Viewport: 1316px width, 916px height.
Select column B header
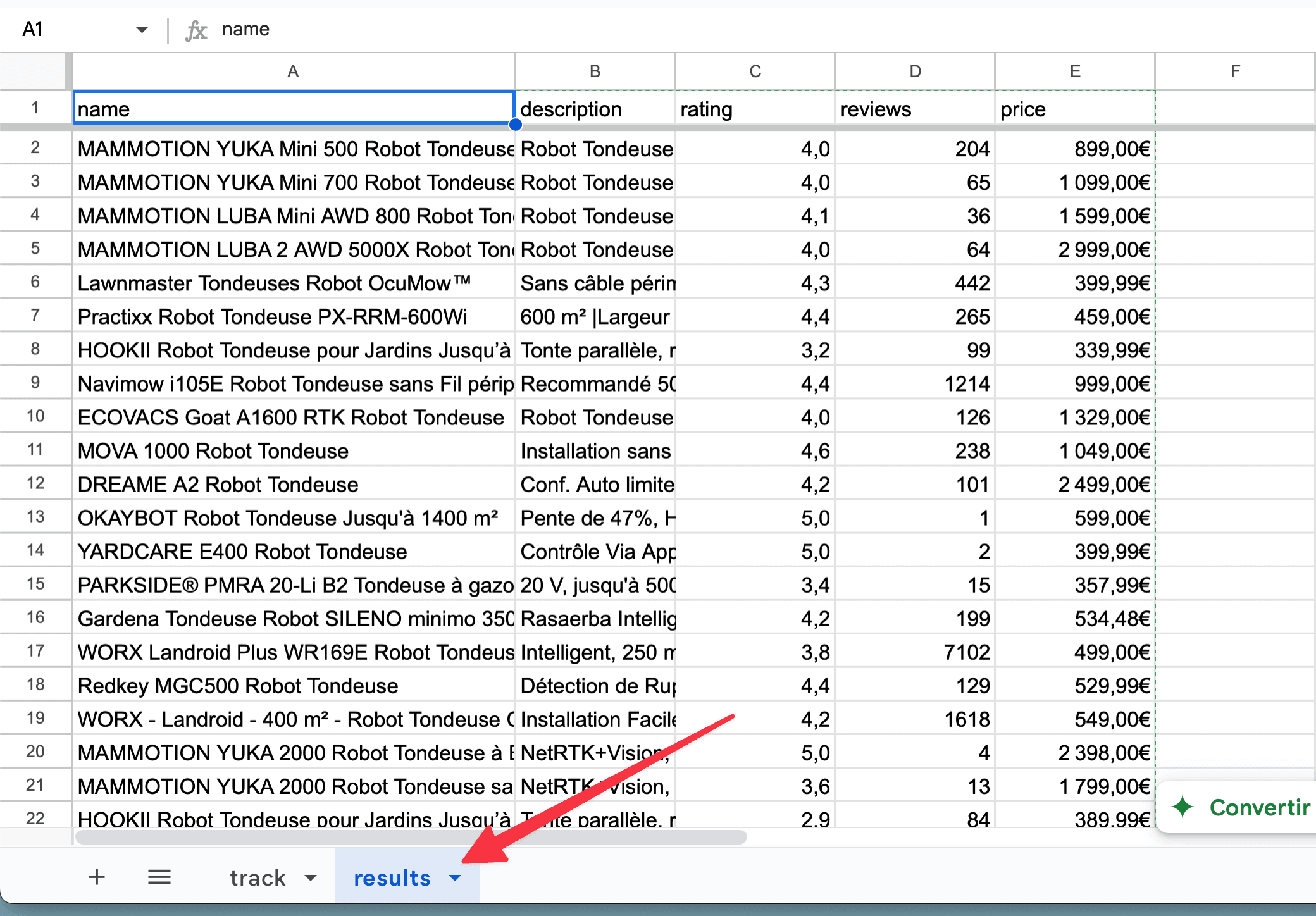pos(595,71)
